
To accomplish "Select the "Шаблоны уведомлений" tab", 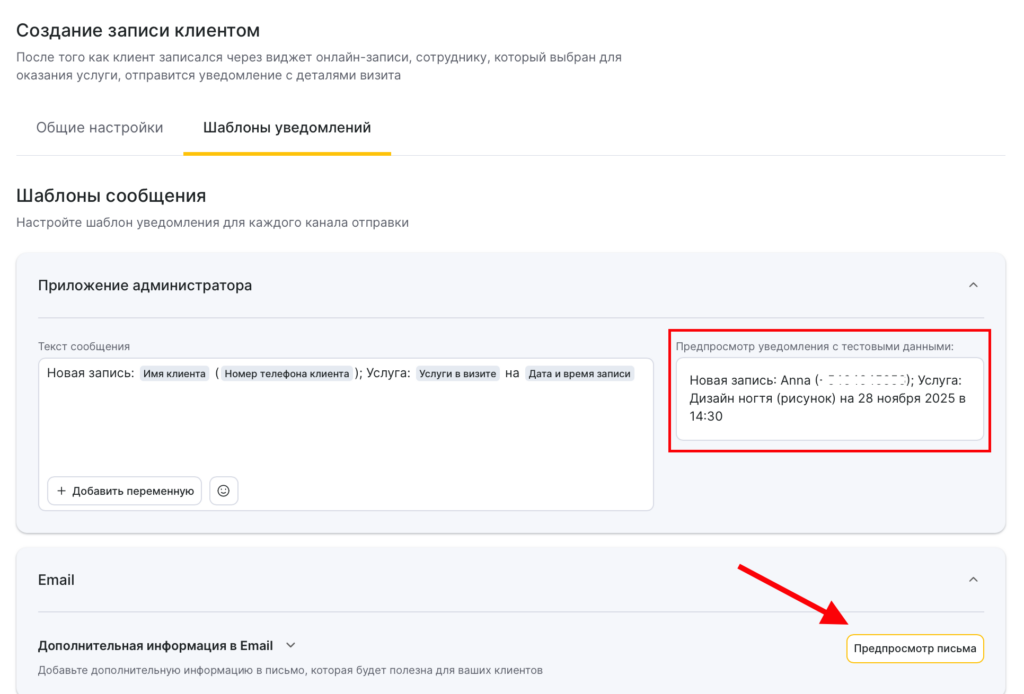I will coord(287,128).
